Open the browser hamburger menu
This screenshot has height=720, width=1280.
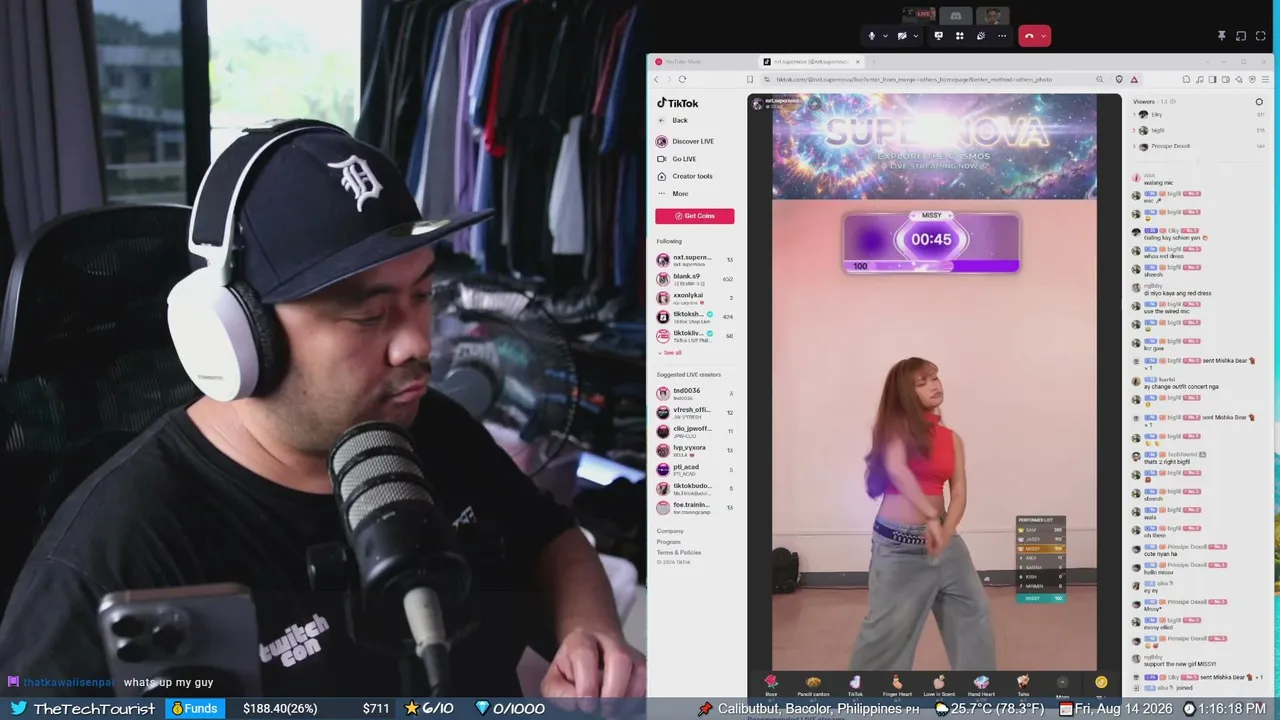tap(1264, 79)
